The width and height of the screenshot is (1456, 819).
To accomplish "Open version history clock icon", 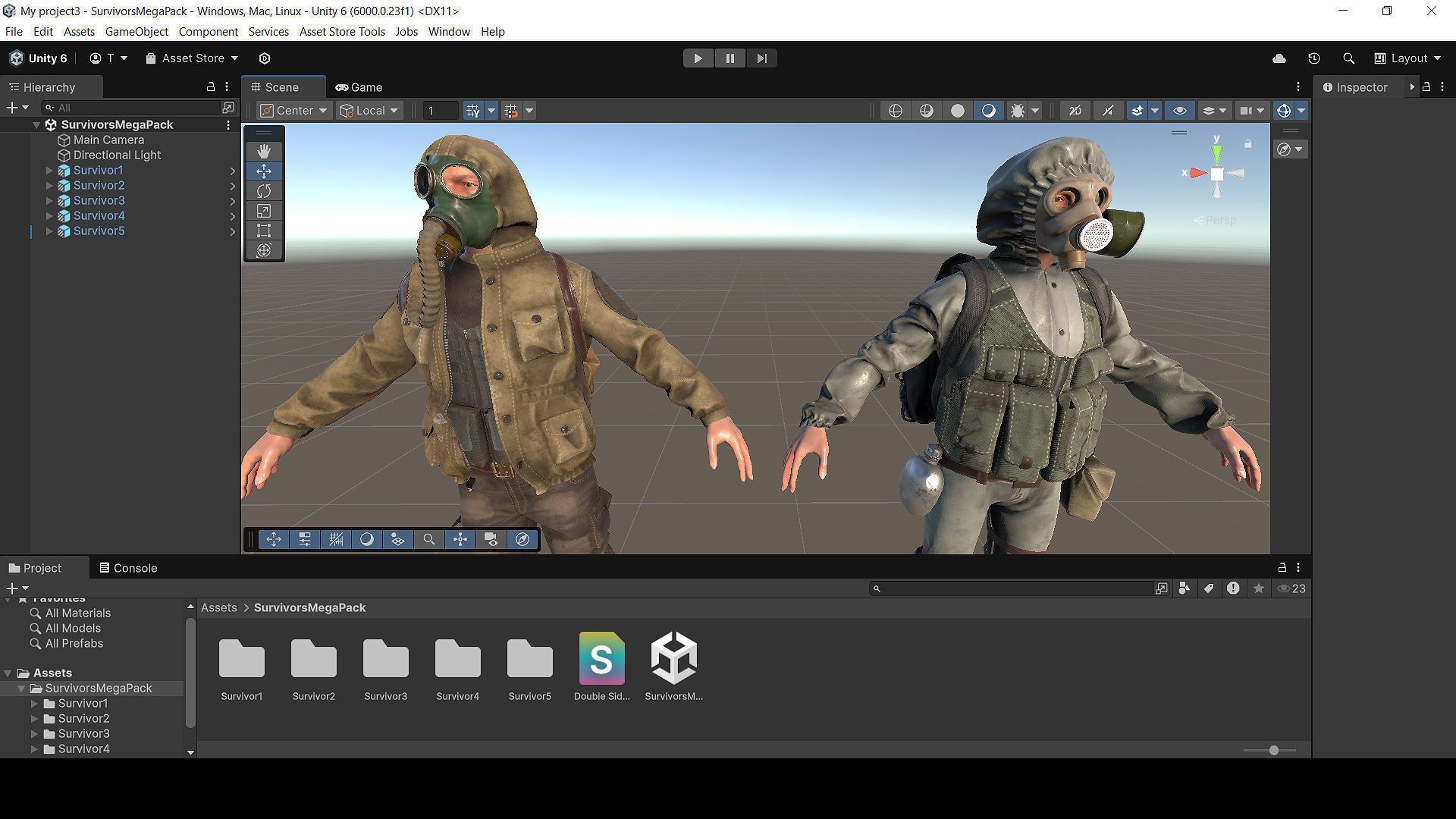I will [1314, 58].
